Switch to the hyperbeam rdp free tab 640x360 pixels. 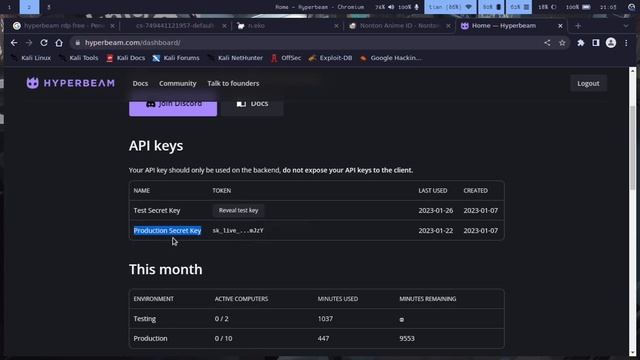(x=63, y=26)
